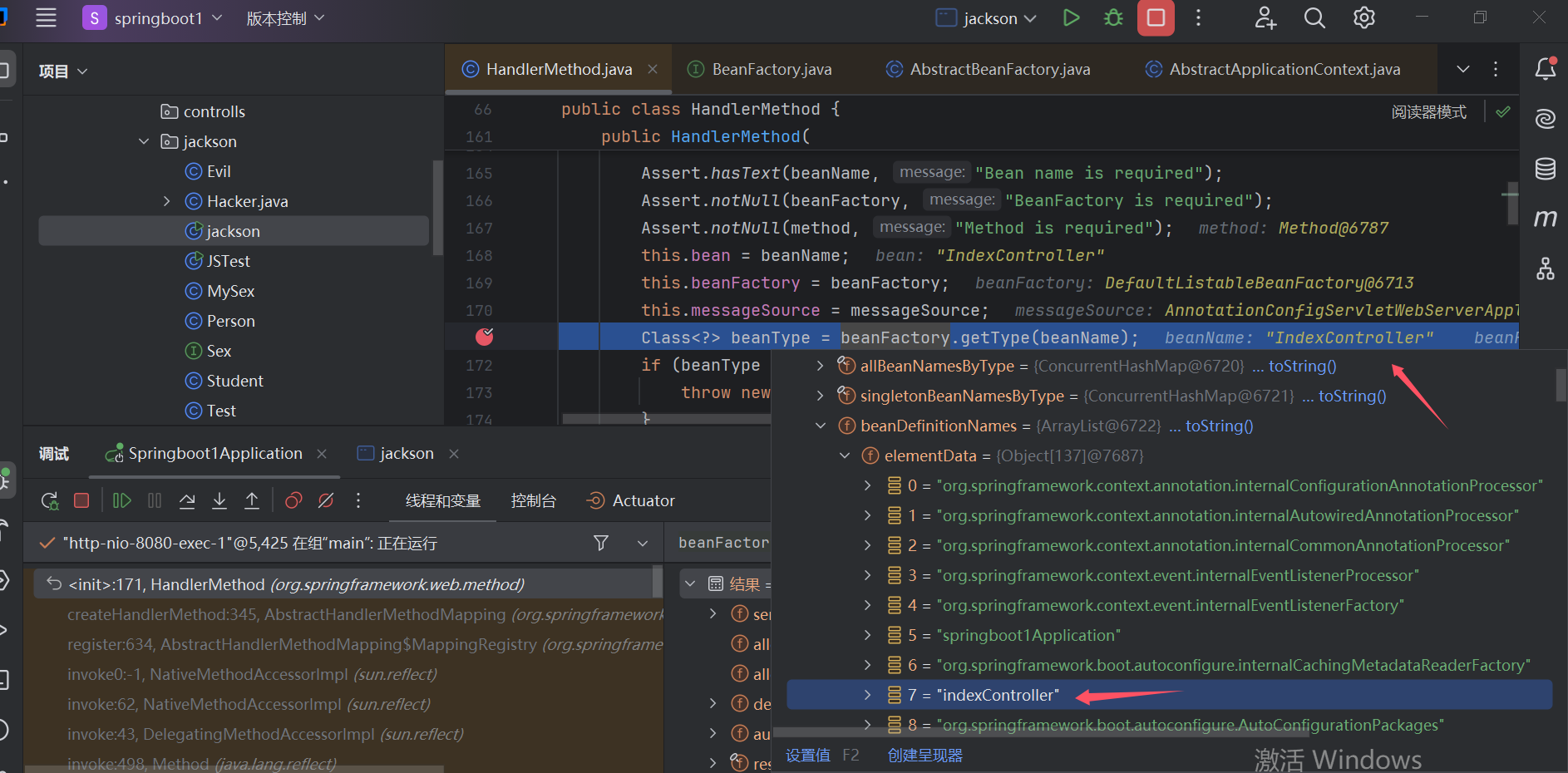Image resolution: width=1568 pixels, height=773 pixels.
Task: Step over the current line
Action: (x=187, y=500)
